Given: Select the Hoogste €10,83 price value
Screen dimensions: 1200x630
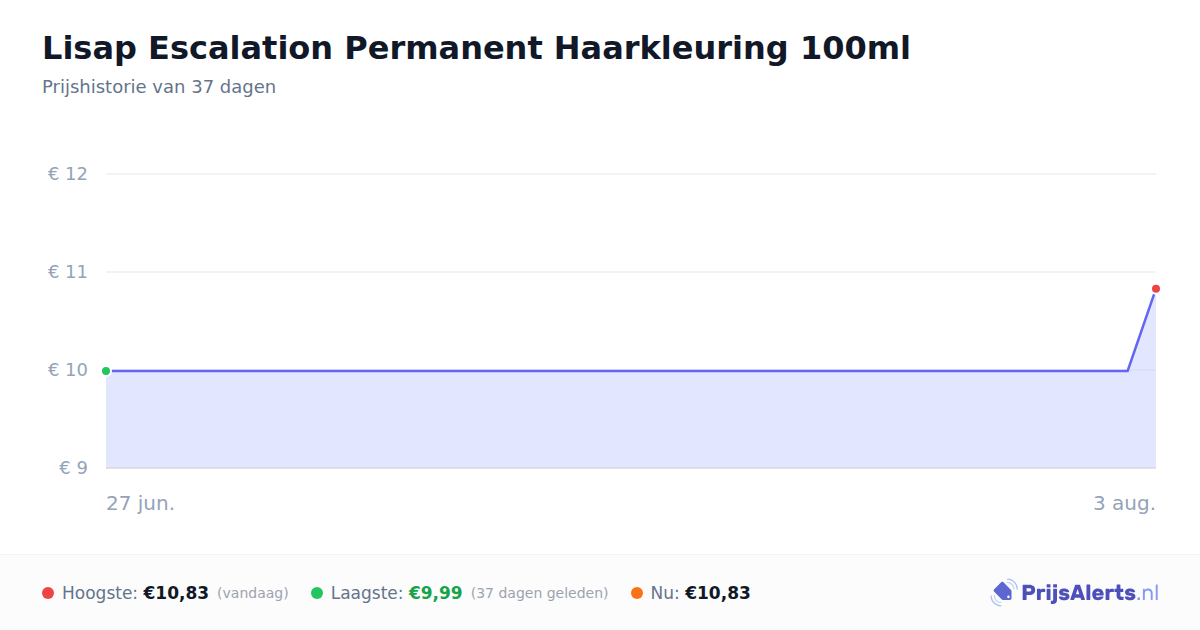Looking at the screenshot, I should click(x=176, y=593).
